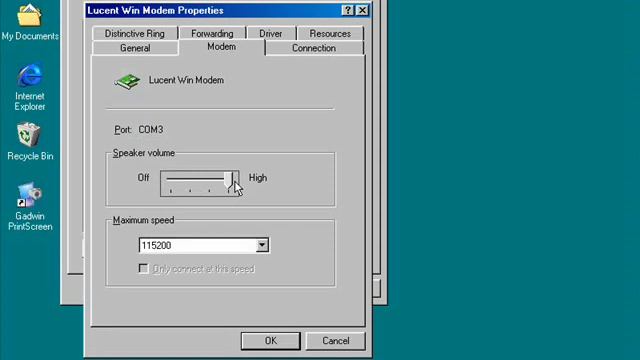
Task: Click the 'Lucent Win Modem' device name text
Action: [186, 80]
